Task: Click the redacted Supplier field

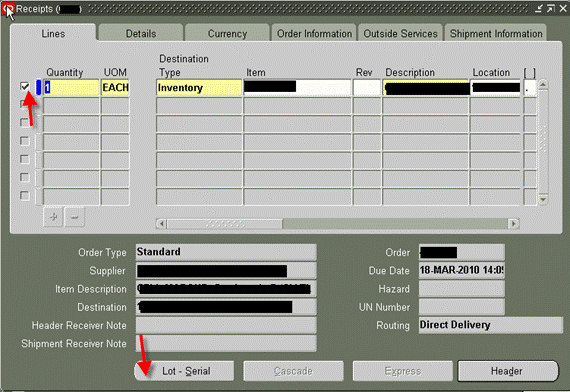Action: pyautogui.click(x=226, y=270)
